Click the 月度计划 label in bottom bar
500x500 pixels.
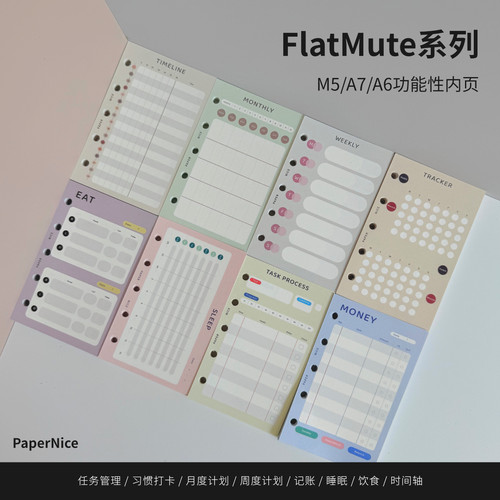tap(207, 481)
